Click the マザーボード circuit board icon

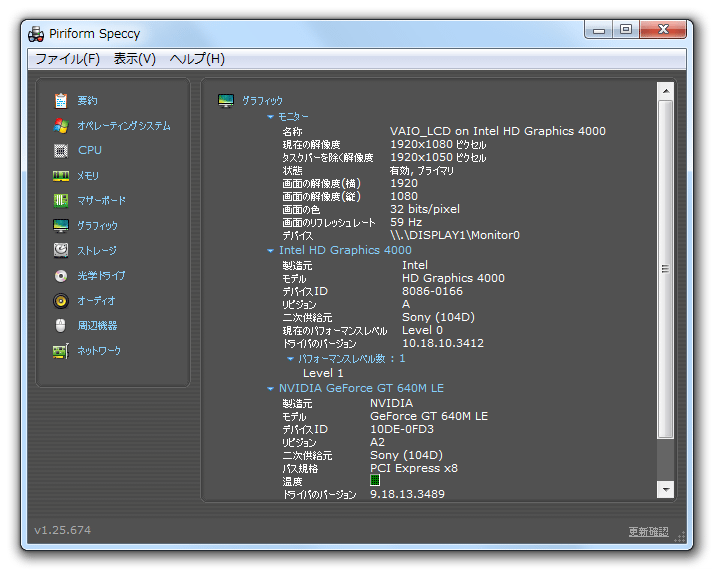61,201
